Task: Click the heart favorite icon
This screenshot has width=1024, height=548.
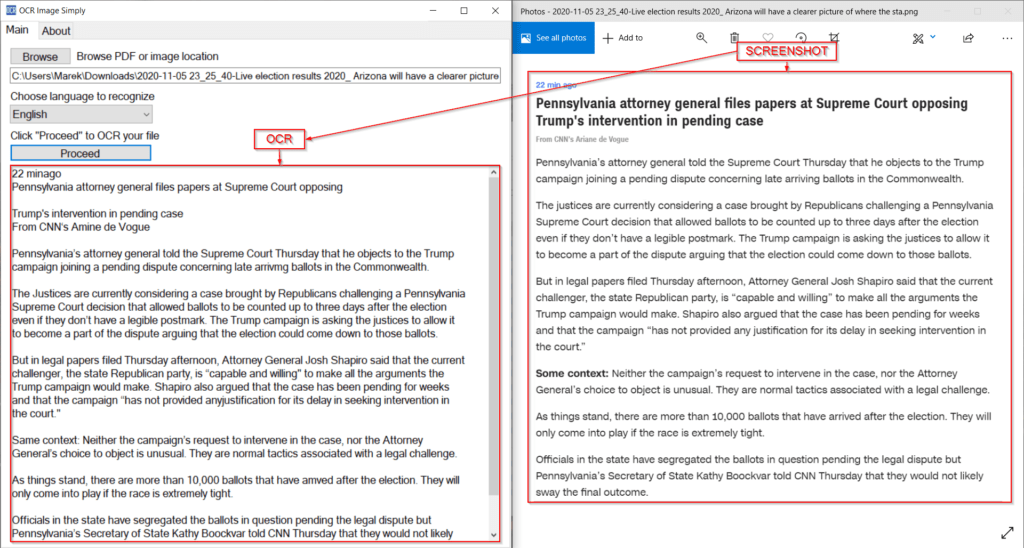Action: tap(767, 38)
